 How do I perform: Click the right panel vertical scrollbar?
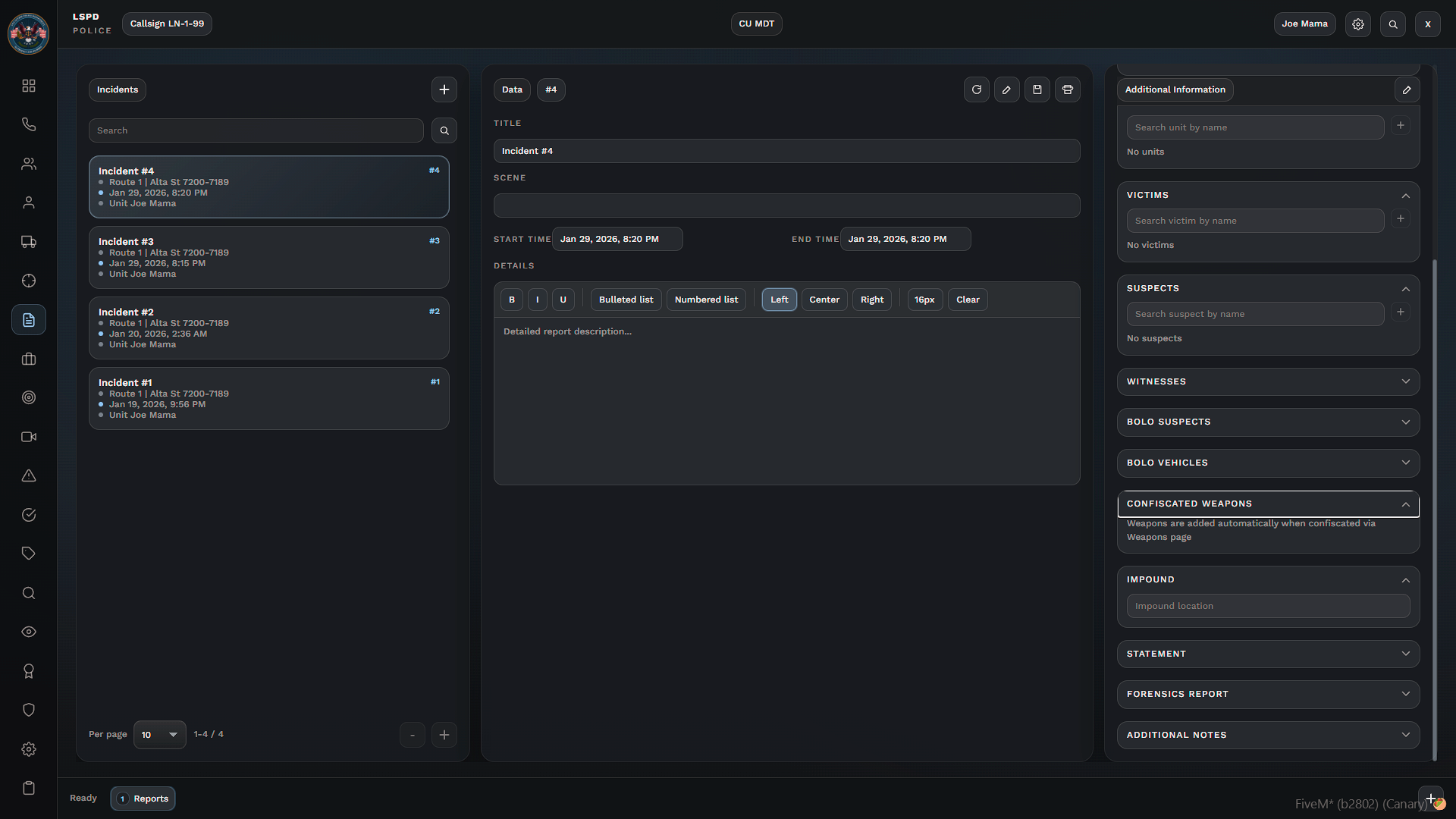click(1434, 508)
